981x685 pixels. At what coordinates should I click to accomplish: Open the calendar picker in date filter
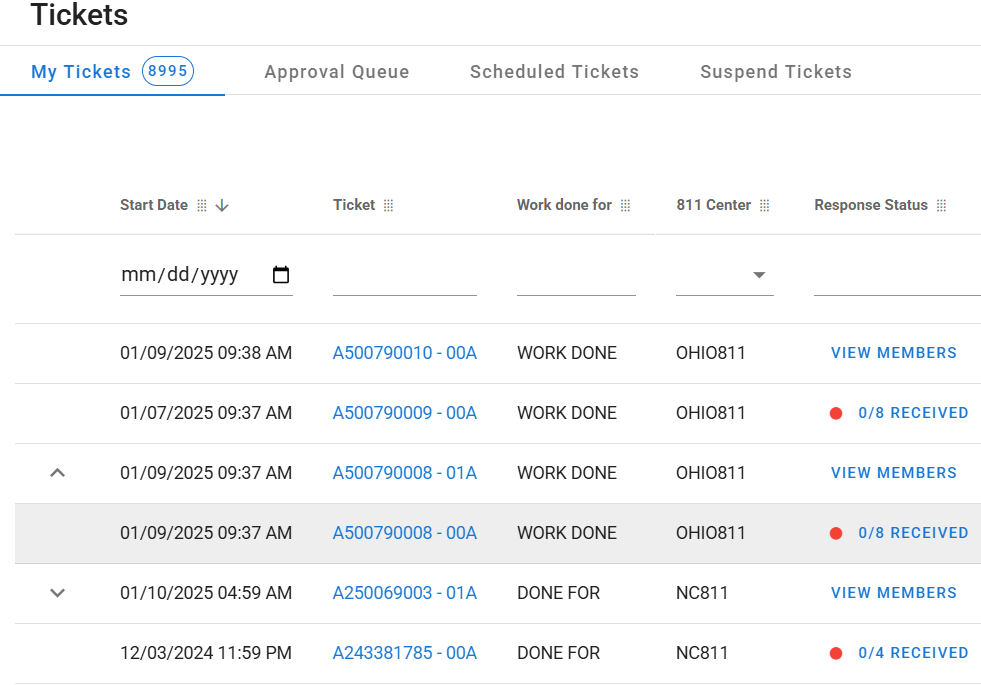click(281, 275)
